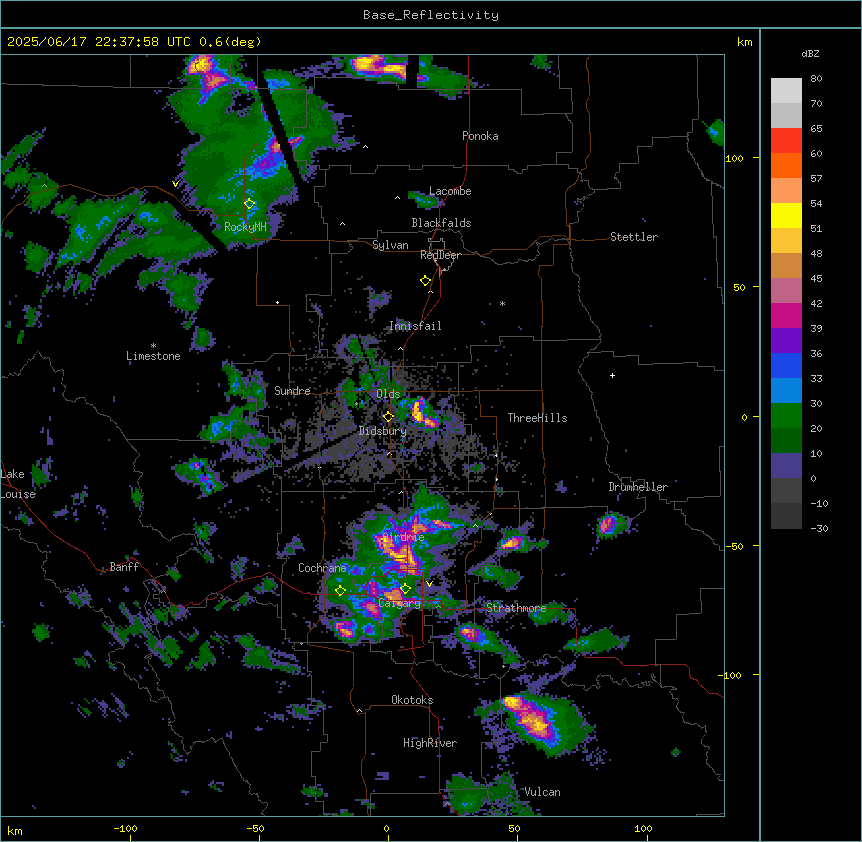Select the bright yellow 51-54 dBZ legend swatch
862x842 pixels.
point(786,215)
